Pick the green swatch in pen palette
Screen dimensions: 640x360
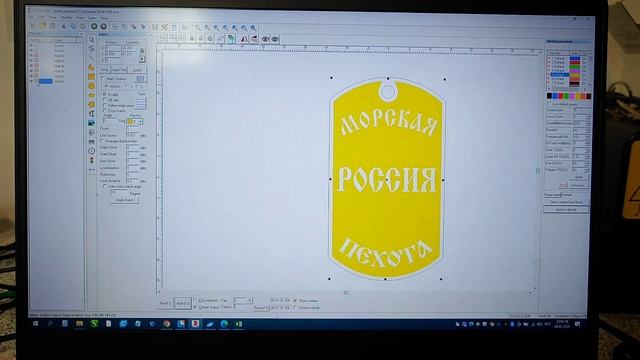coord(566,96)
